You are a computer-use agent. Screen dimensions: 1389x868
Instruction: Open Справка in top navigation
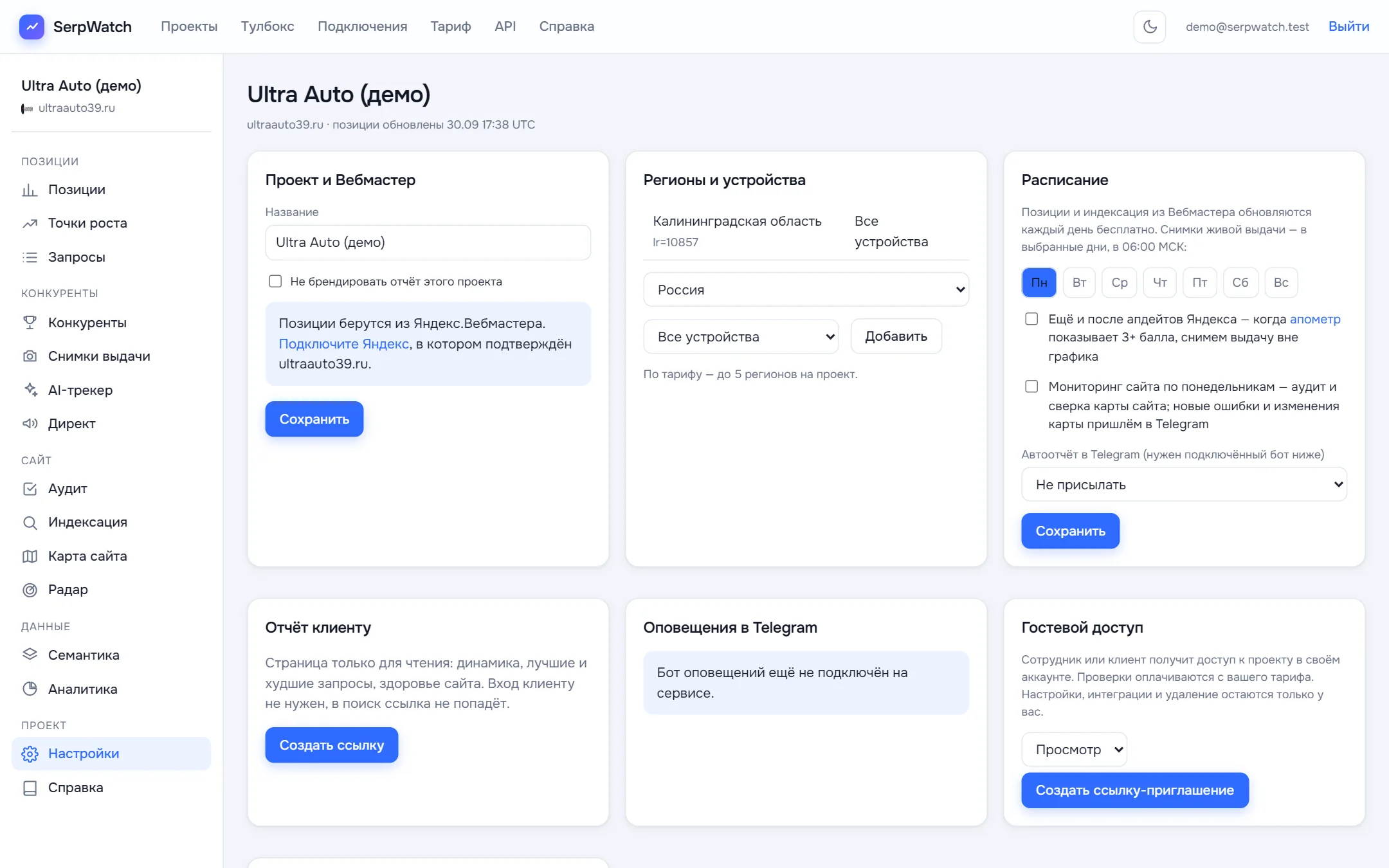[x=567, y=26]
